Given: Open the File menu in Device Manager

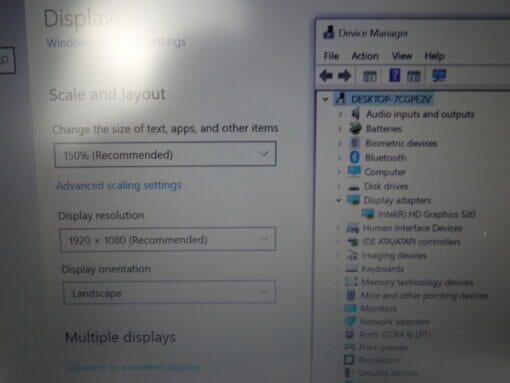Looking at the screenshot, I should (331, 56).
